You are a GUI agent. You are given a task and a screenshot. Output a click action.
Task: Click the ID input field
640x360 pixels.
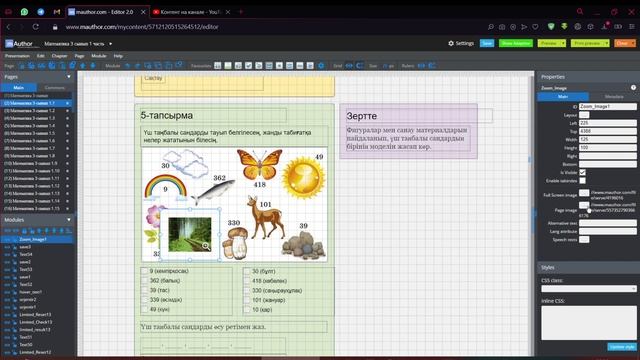click(608, 107)
